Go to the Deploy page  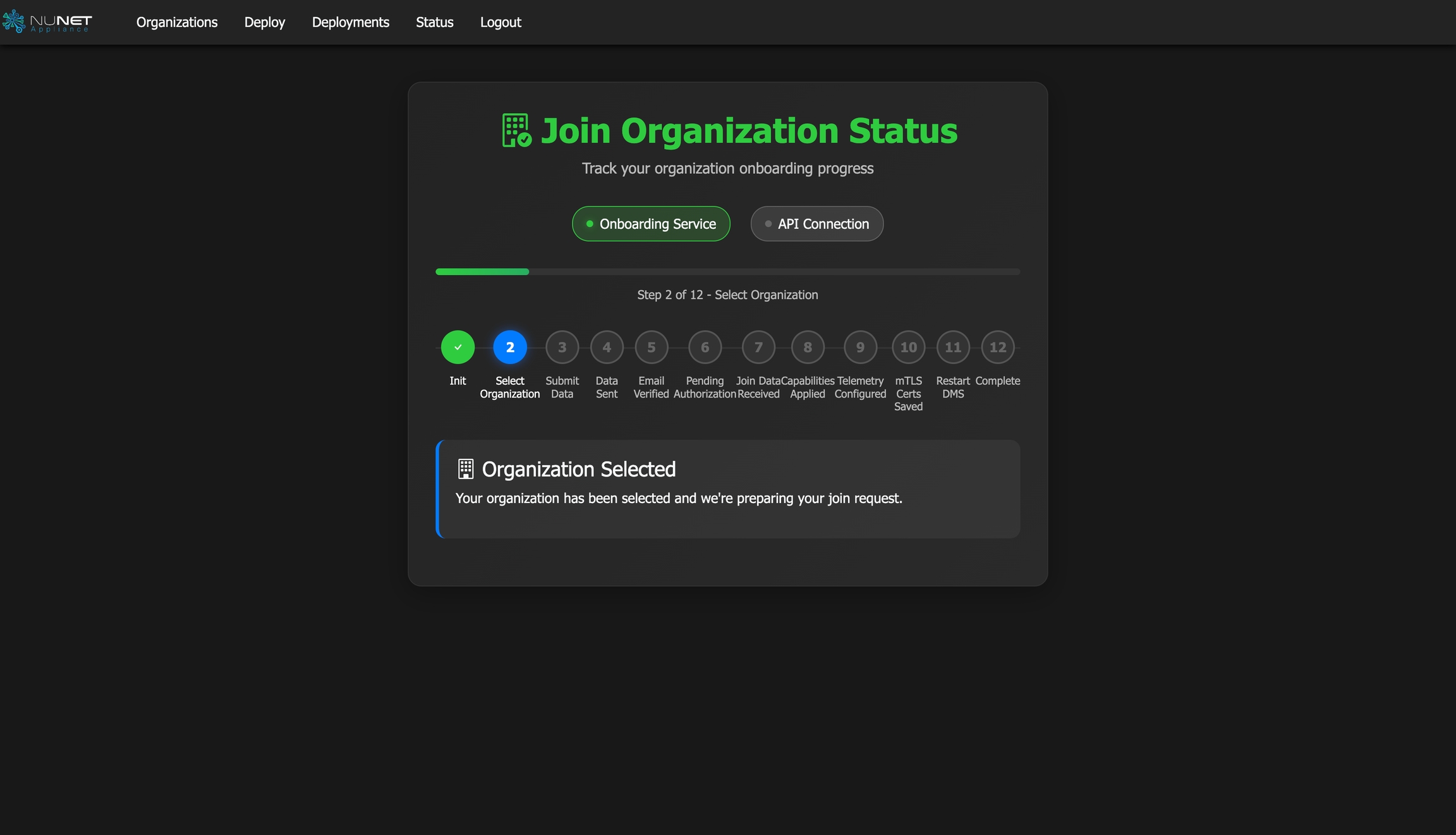pyautogui.click(x=265, y=22)
